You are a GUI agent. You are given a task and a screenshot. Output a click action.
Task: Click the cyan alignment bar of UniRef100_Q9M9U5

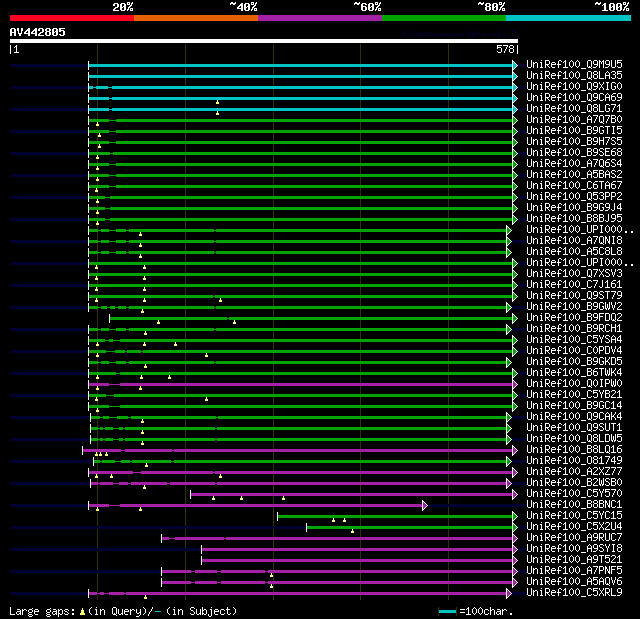303,65
